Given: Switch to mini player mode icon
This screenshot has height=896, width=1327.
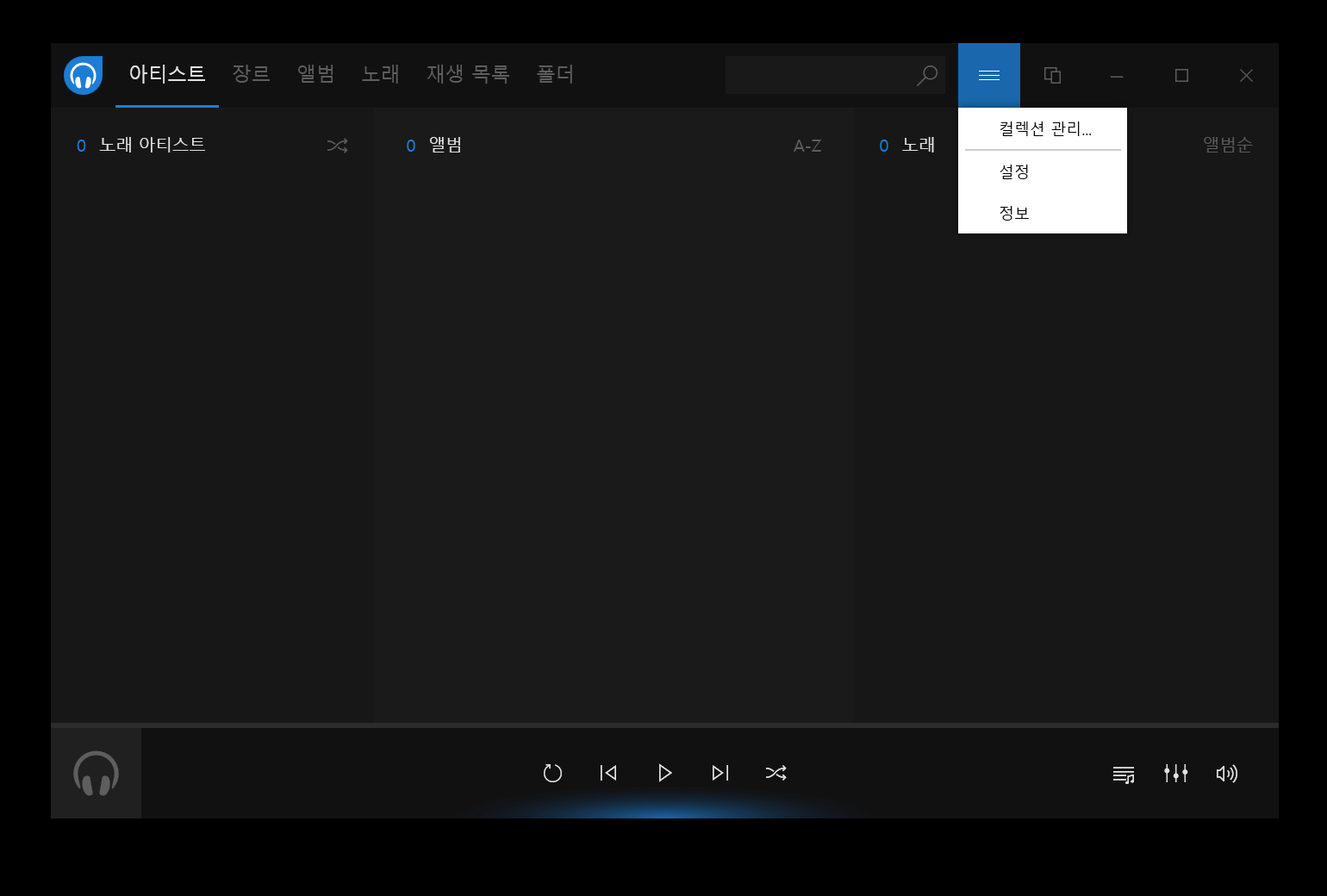Looking at the screenshot, I should pyautogui.click(x=1052, y=76).
